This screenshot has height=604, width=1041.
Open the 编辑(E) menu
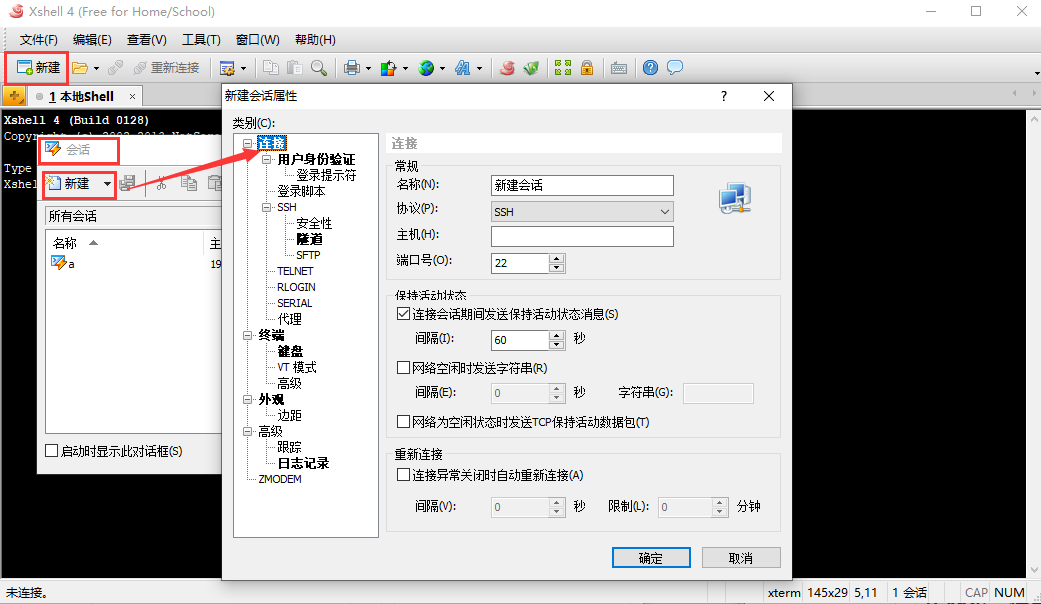coord(92,40)
